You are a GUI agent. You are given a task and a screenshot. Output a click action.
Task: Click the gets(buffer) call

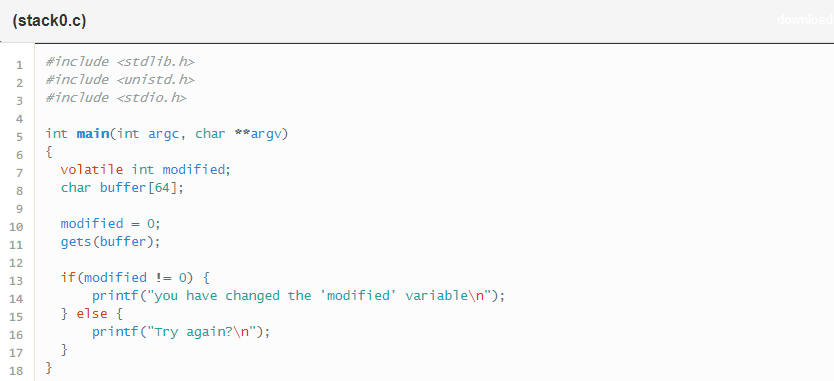coord(110,242)
